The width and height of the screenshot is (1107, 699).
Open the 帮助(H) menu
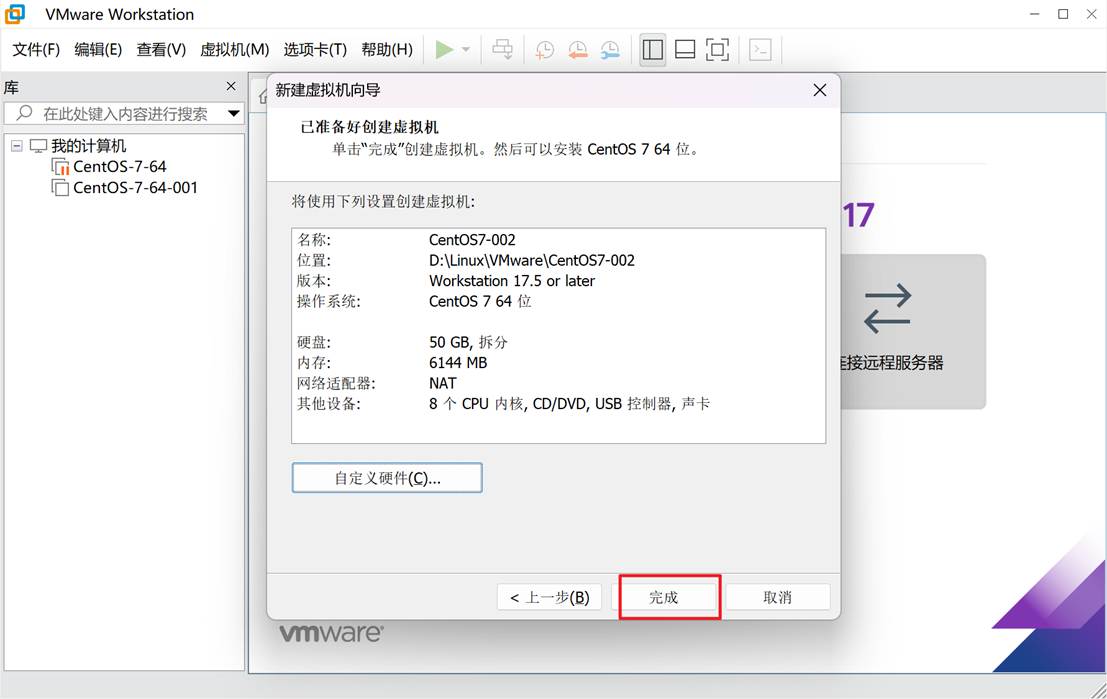[387, 49]
